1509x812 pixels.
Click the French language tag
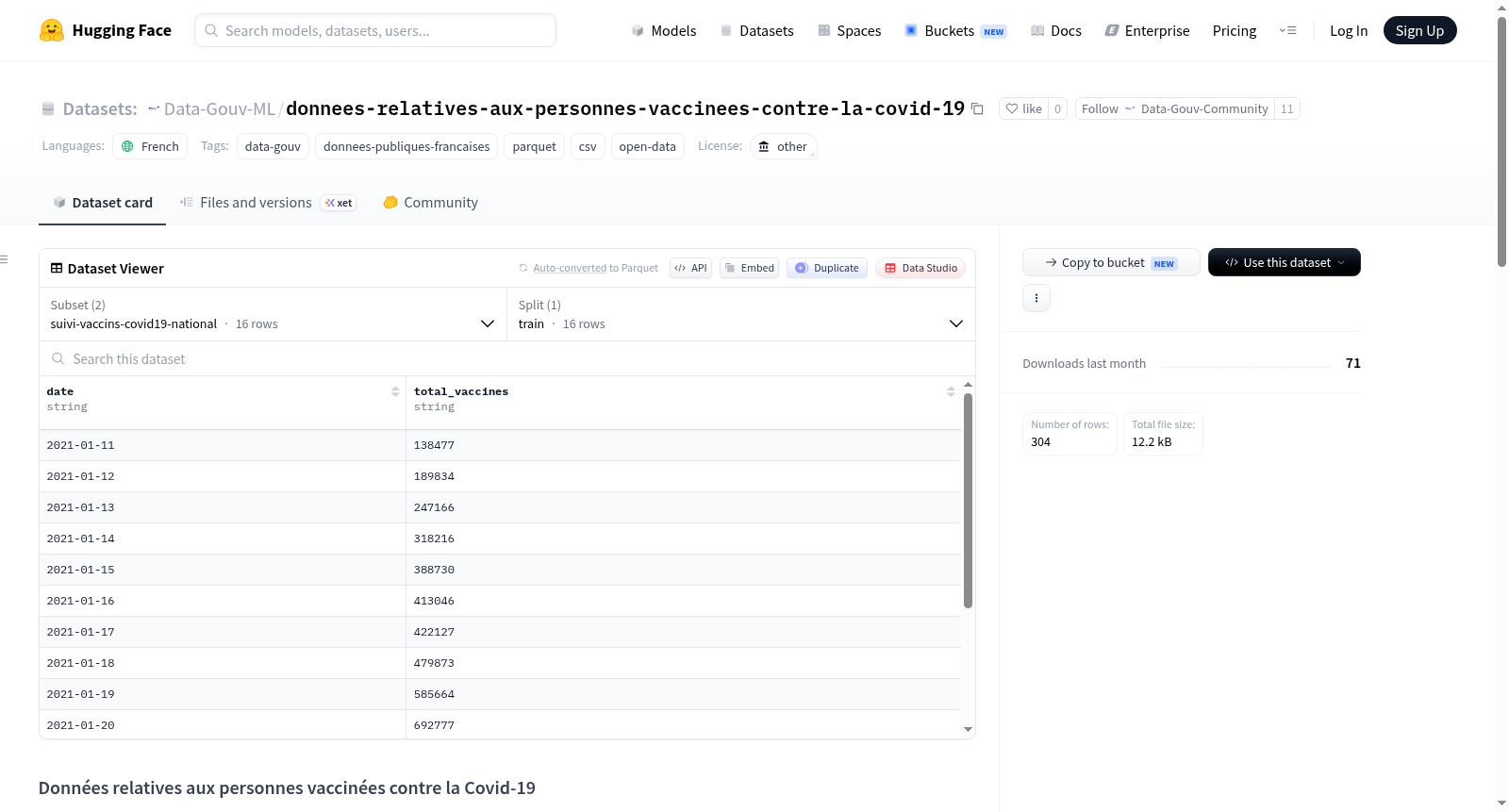coord(150,146)
